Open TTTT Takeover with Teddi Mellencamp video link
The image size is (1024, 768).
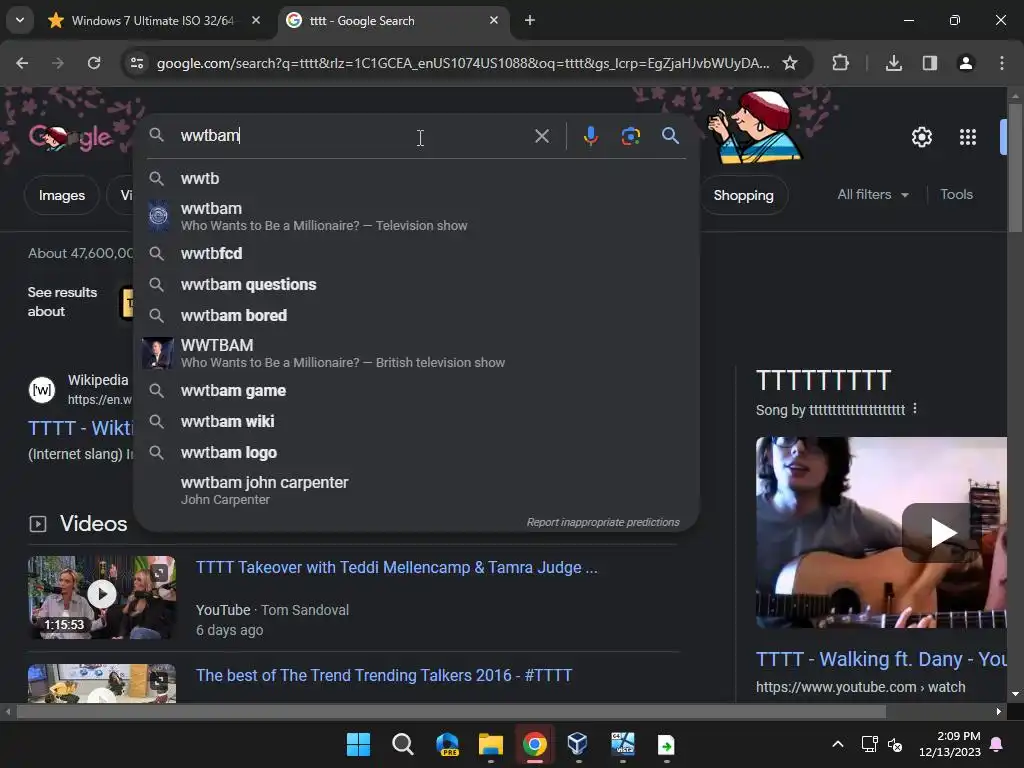coord(396,568)
